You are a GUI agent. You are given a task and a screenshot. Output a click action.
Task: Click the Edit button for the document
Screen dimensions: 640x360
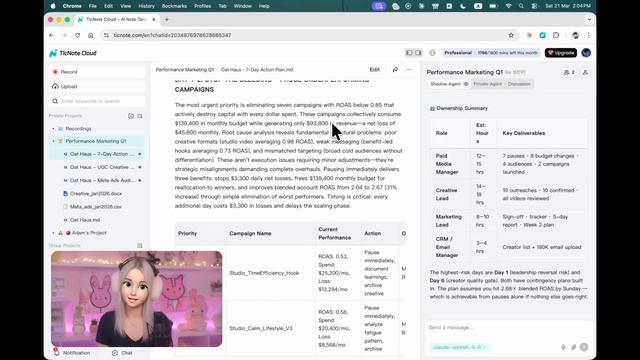click(375, 70)
